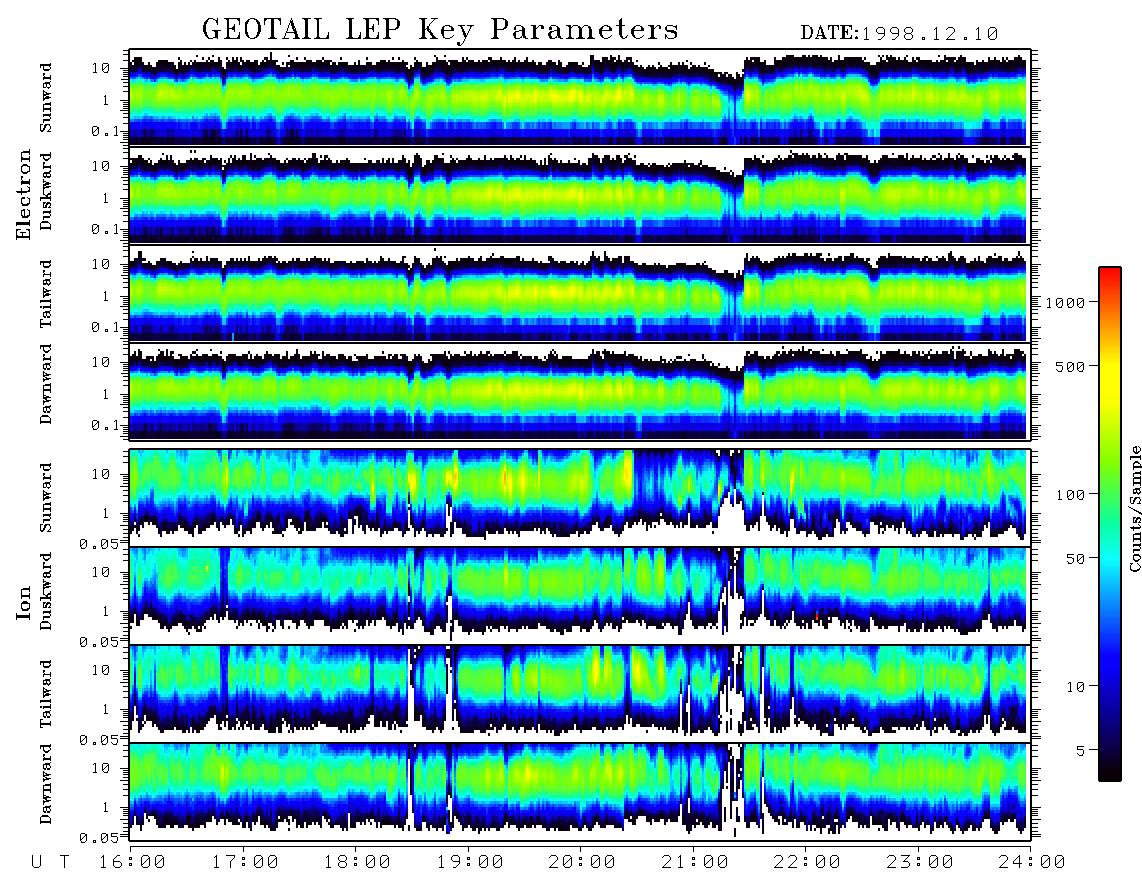1142x880 pixels.
Task: Click the 1000 color scale label
Action: [x=1065, y=302]
